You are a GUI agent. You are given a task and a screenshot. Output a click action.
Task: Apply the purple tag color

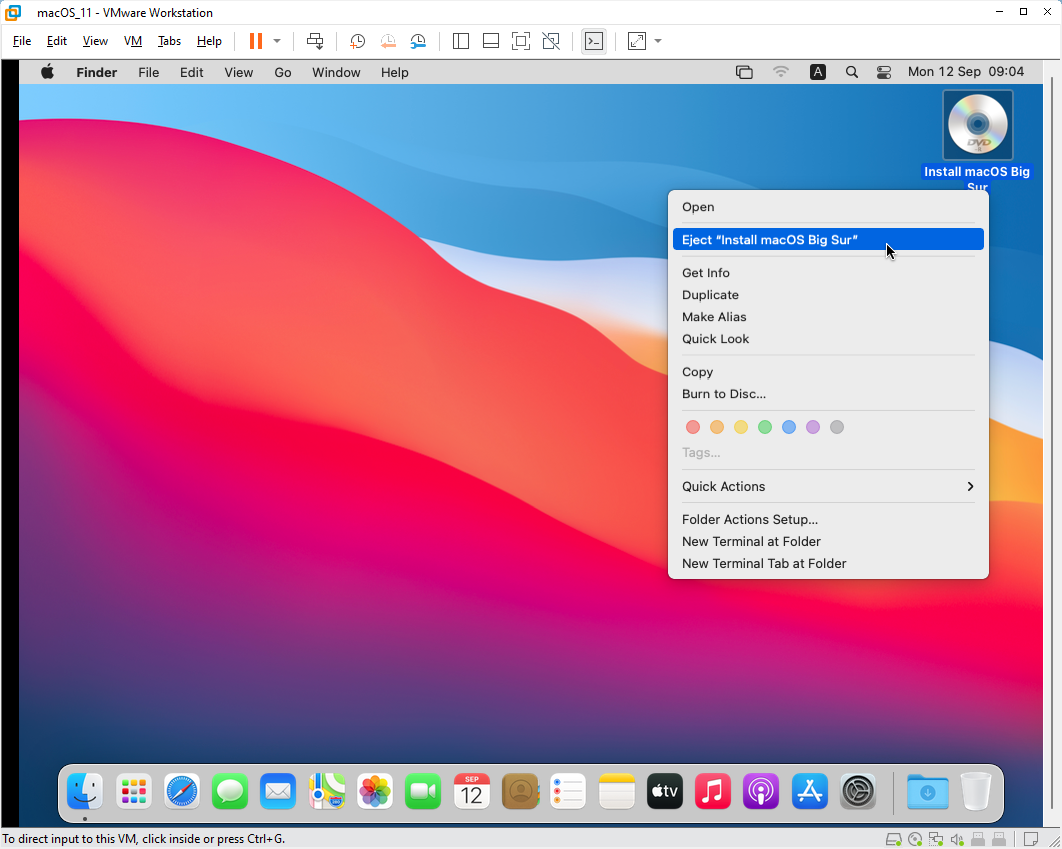(x=813, y=427)
